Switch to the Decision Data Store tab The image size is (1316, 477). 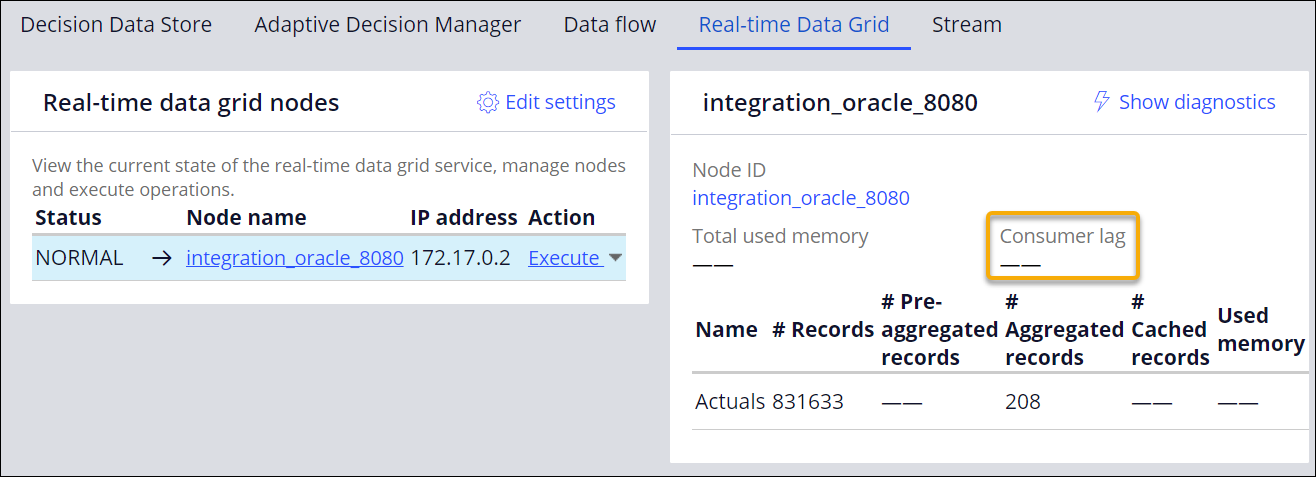click(x=116, y=25)
